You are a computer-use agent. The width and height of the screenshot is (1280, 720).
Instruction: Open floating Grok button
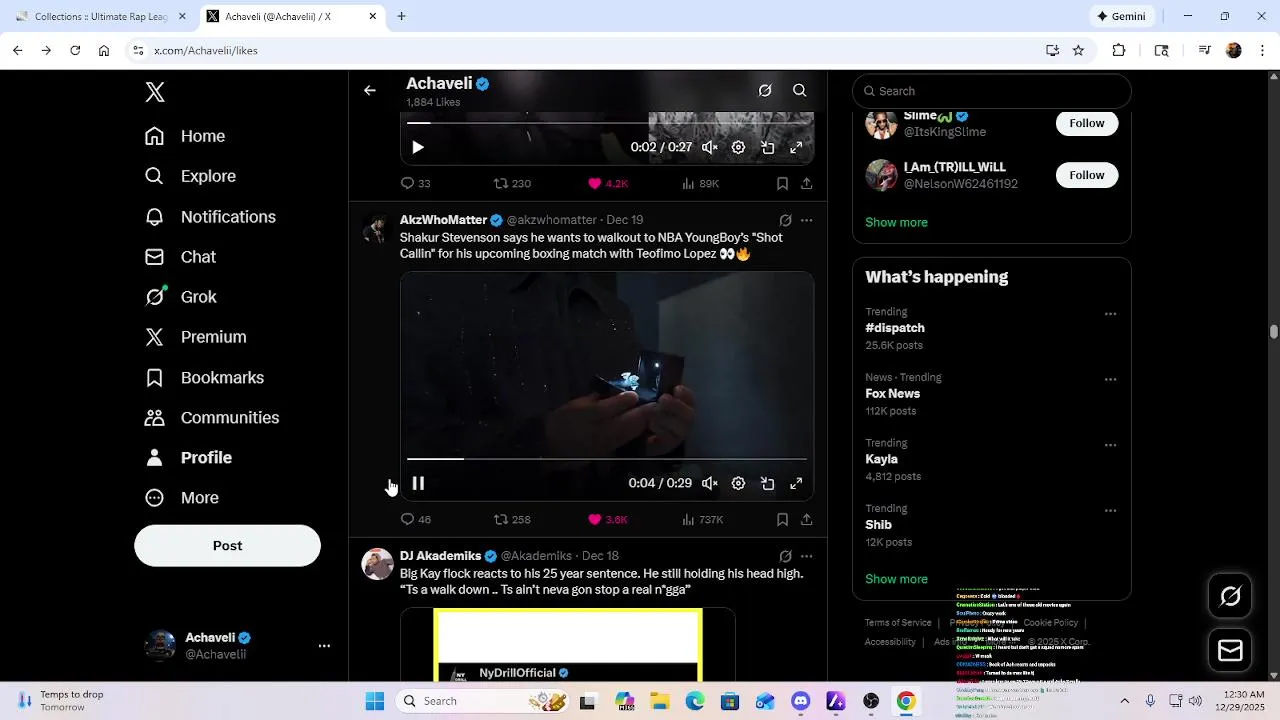(x=1231, y=597)
